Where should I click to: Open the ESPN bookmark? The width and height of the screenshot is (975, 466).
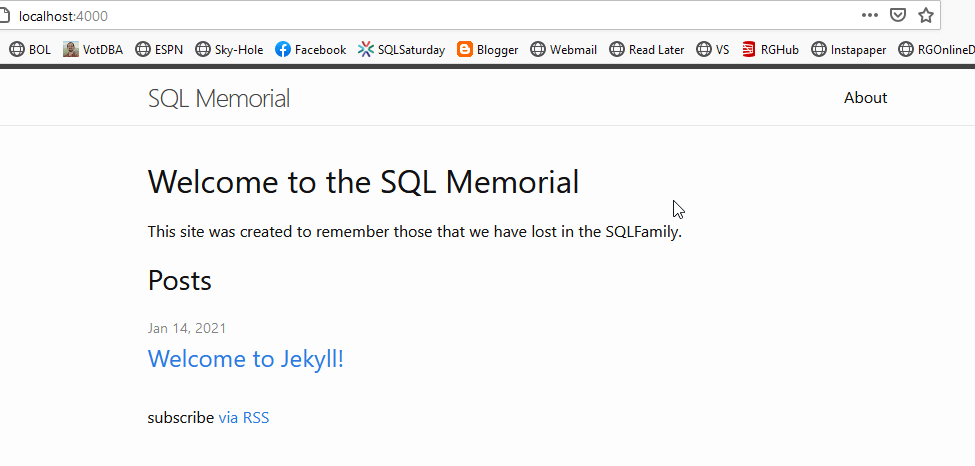[159, 49]
